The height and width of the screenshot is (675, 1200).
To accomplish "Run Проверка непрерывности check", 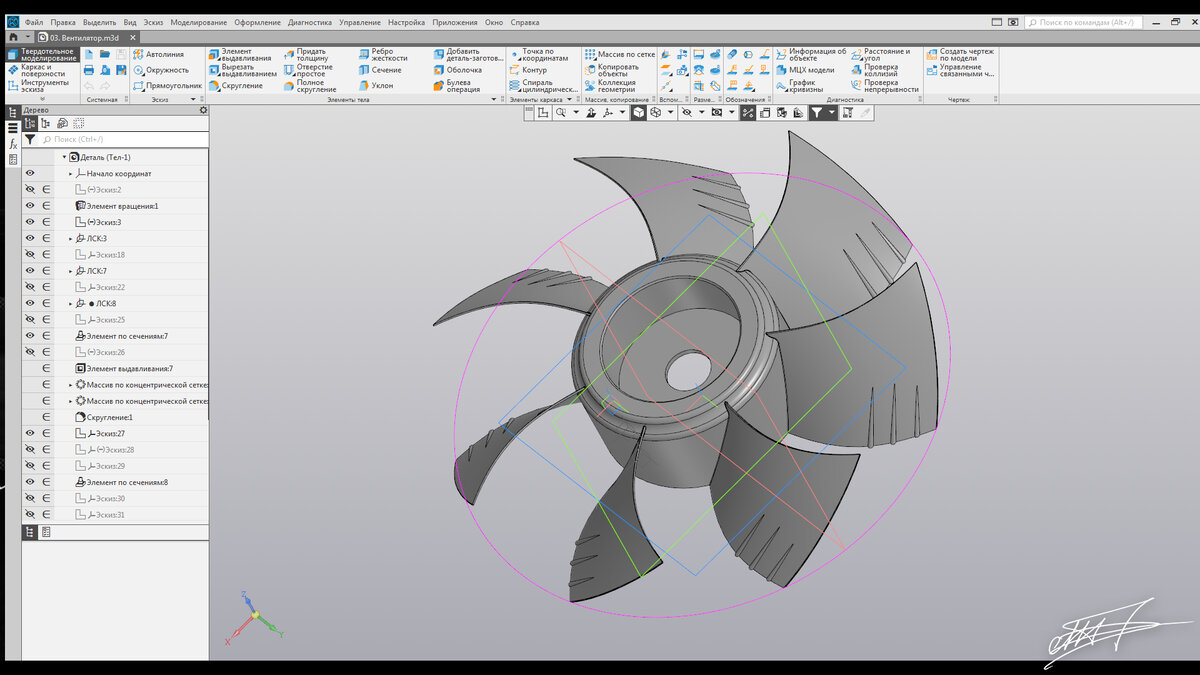I will tap(884, 86).
